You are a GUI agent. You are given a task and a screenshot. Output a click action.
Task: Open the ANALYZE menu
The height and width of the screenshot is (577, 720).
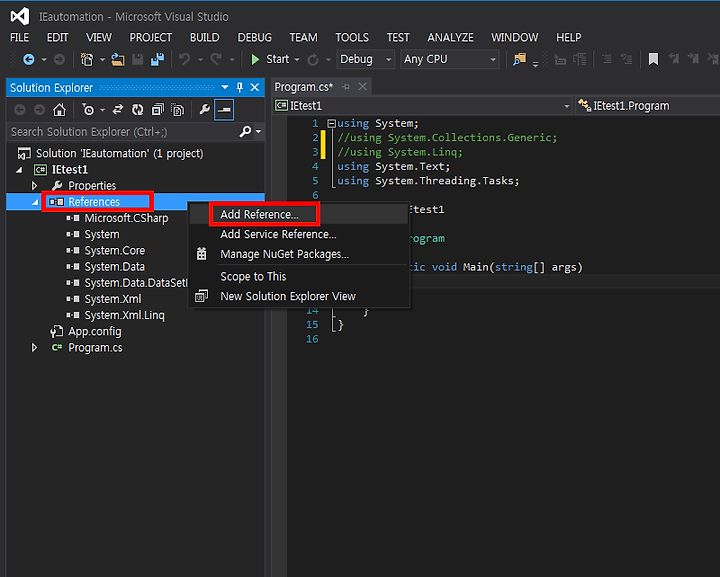coord(450,37)
